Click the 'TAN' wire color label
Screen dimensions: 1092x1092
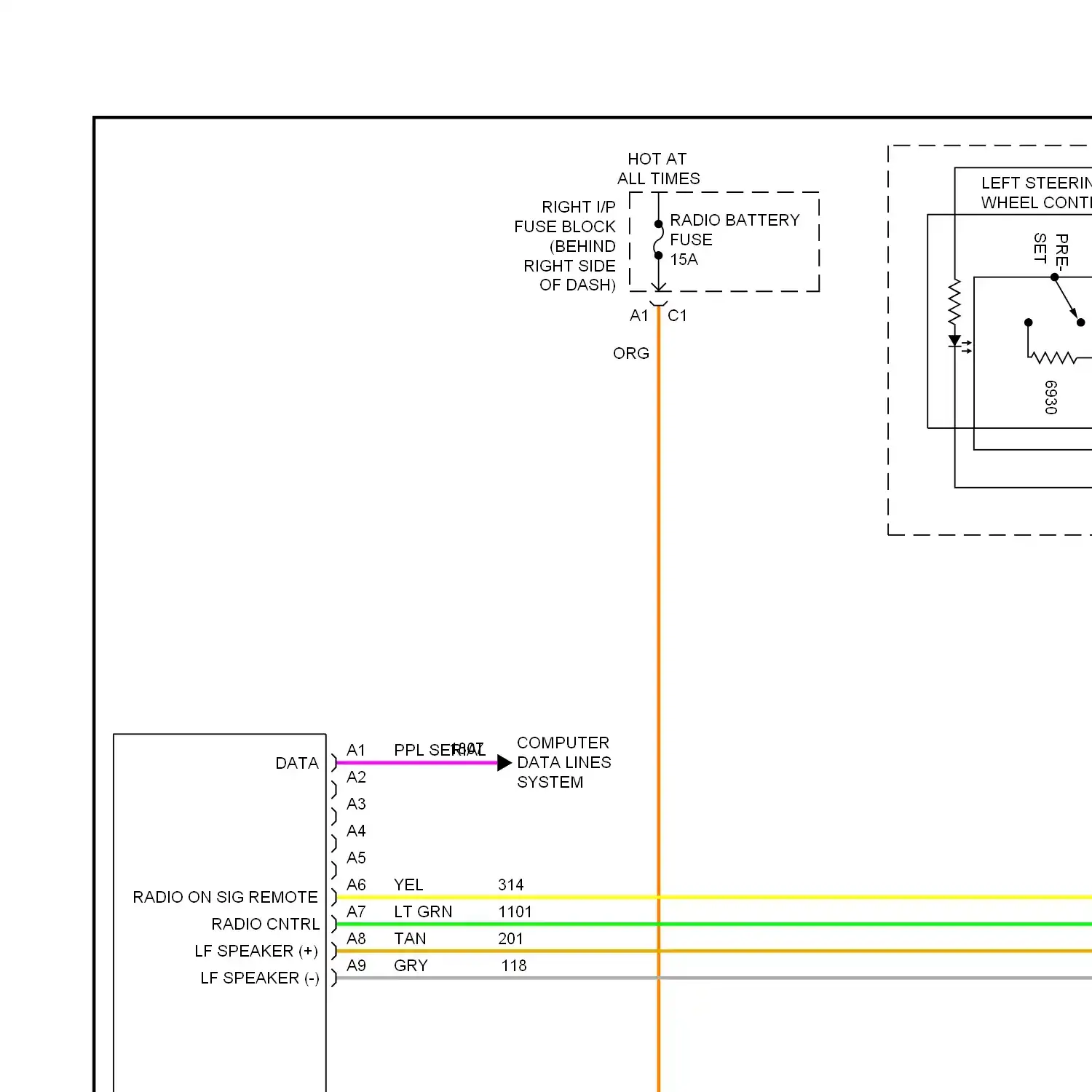click(410, 938)
